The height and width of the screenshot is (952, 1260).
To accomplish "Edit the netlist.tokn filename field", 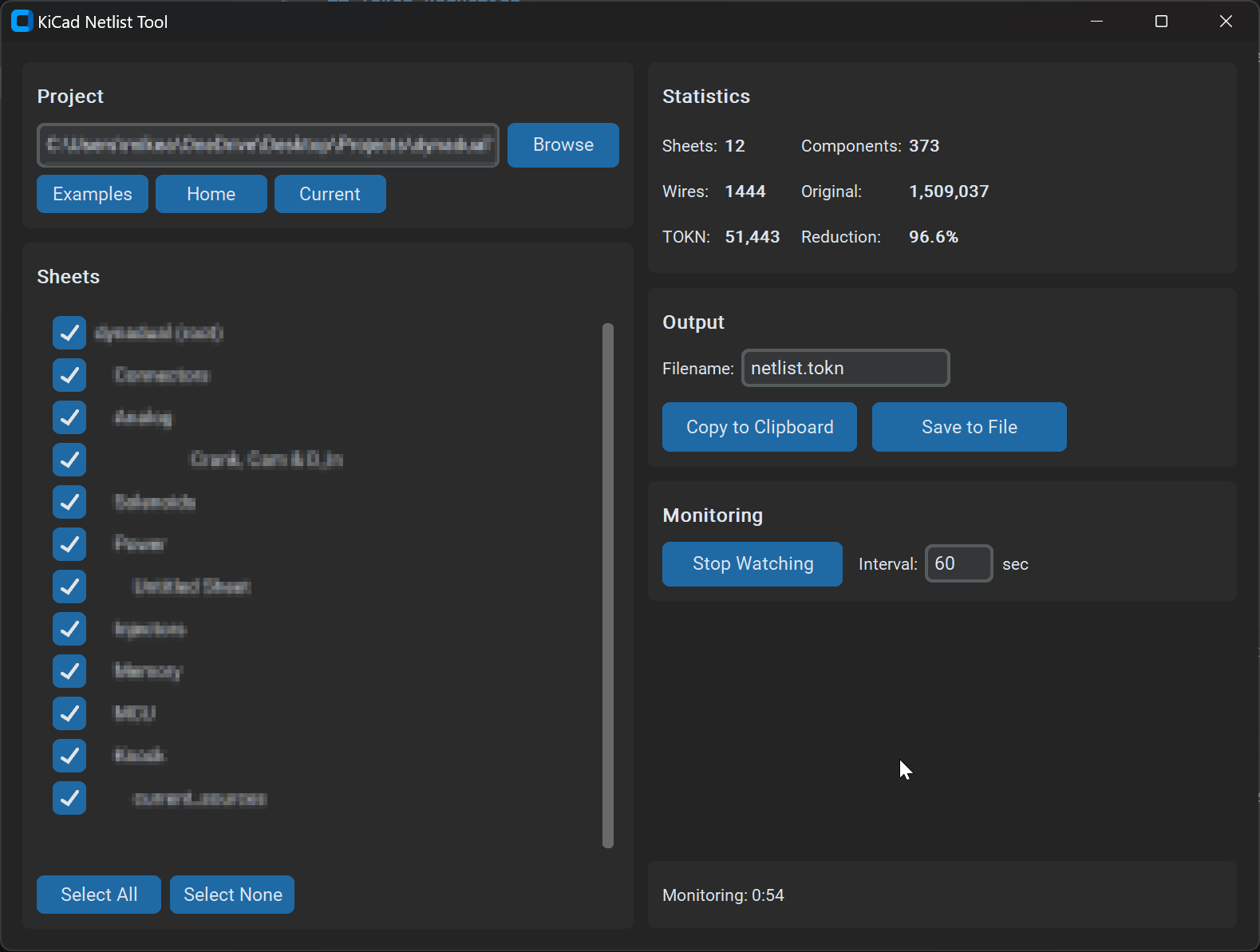I will (x=846, y=368).
